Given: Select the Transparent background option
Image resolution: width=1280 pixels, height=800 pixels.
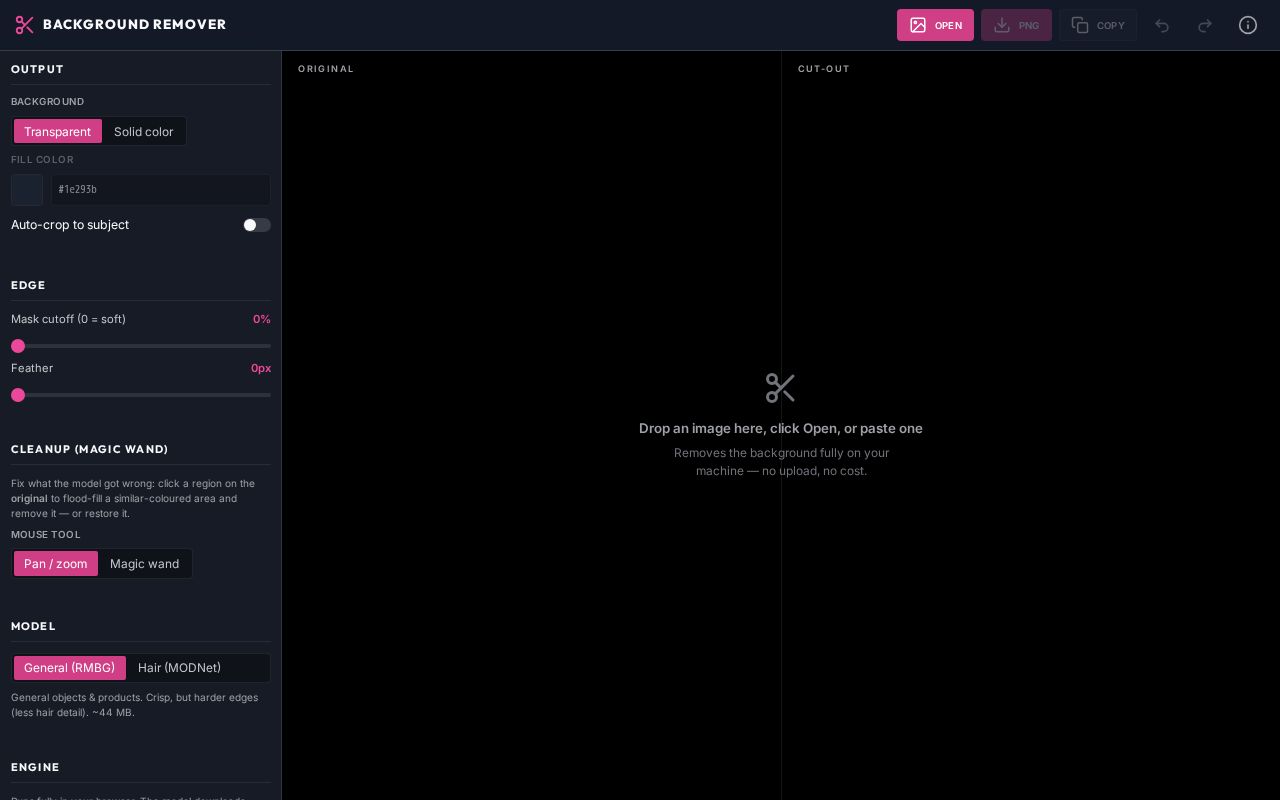Looking at the screenshot, I should click(58, 131).
